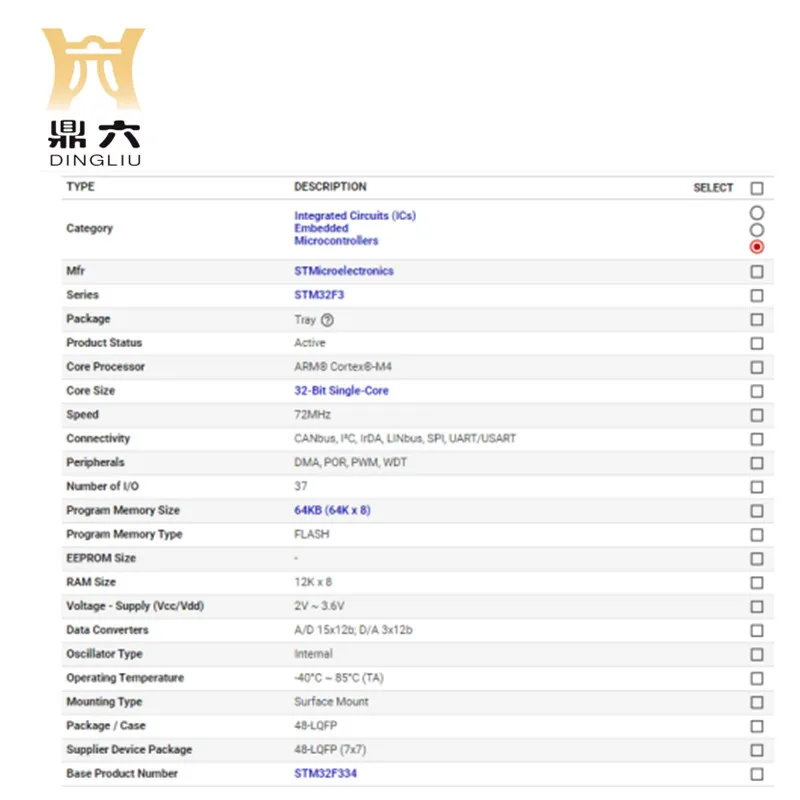
Task: Check the RAM Size row checkbox
Action: pyautogui.click(x=757, y=583)
